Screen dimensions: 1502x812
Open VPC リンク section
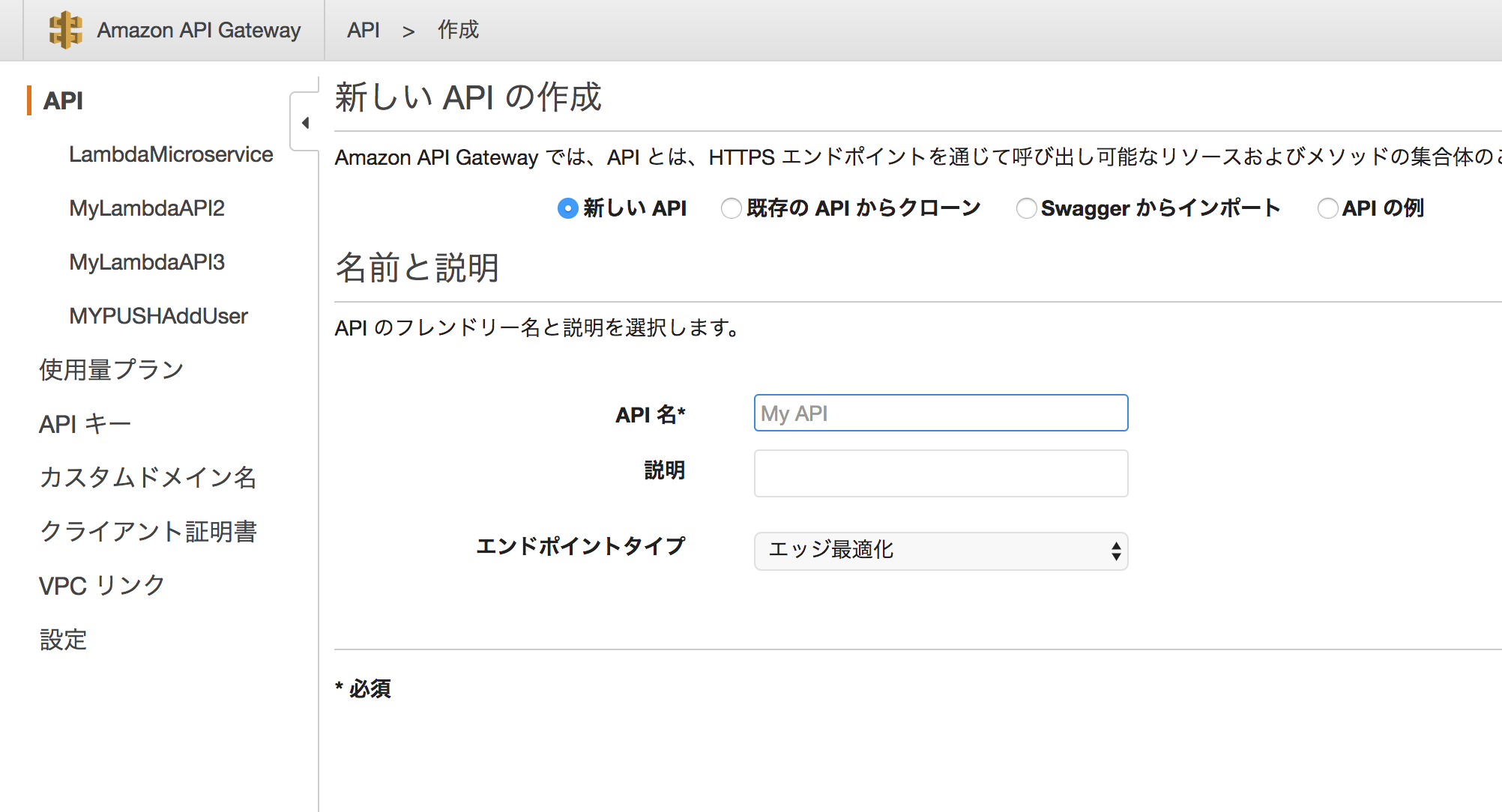tap(101, 585)
